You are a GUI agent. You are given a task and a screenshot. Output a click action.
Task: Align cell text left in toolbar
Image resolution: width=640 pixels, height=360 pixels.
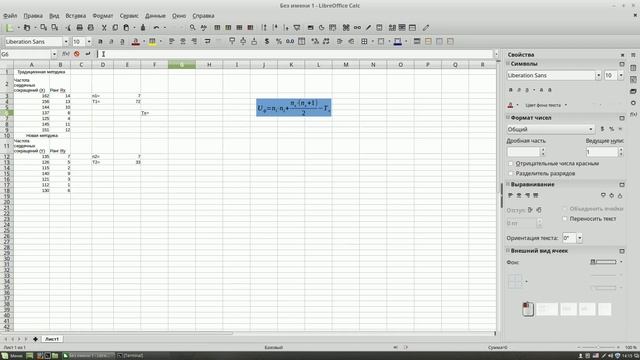(171, 42)
